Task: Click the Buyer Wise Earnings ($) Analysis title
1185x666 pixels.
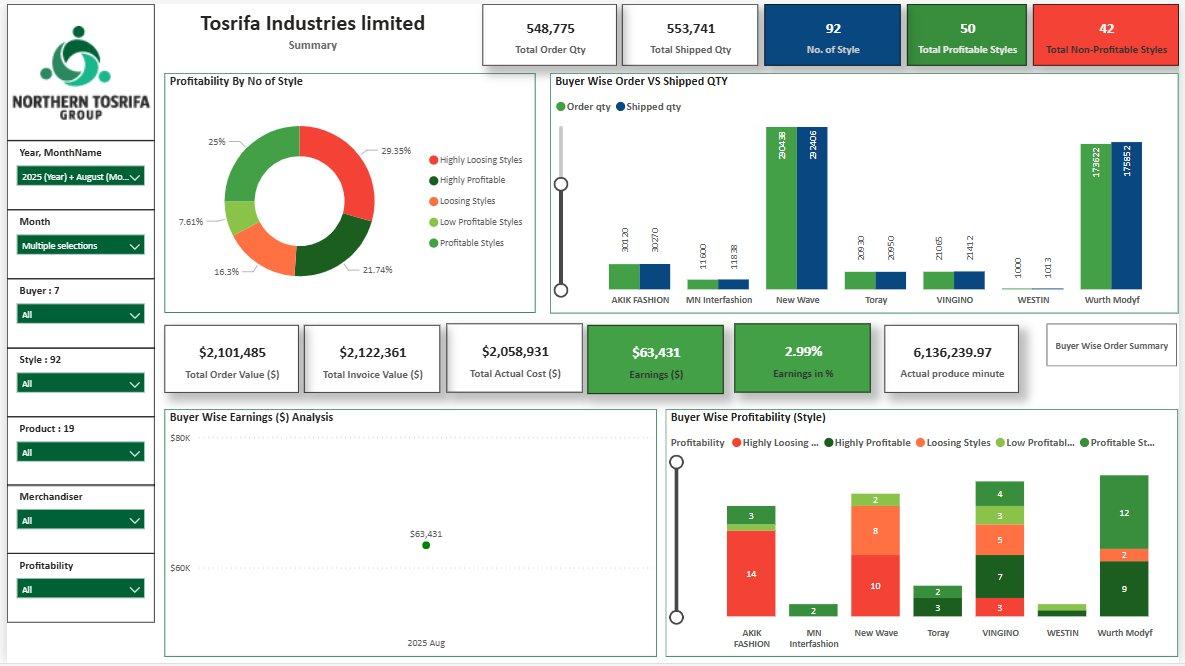Action: pos(251,417)
